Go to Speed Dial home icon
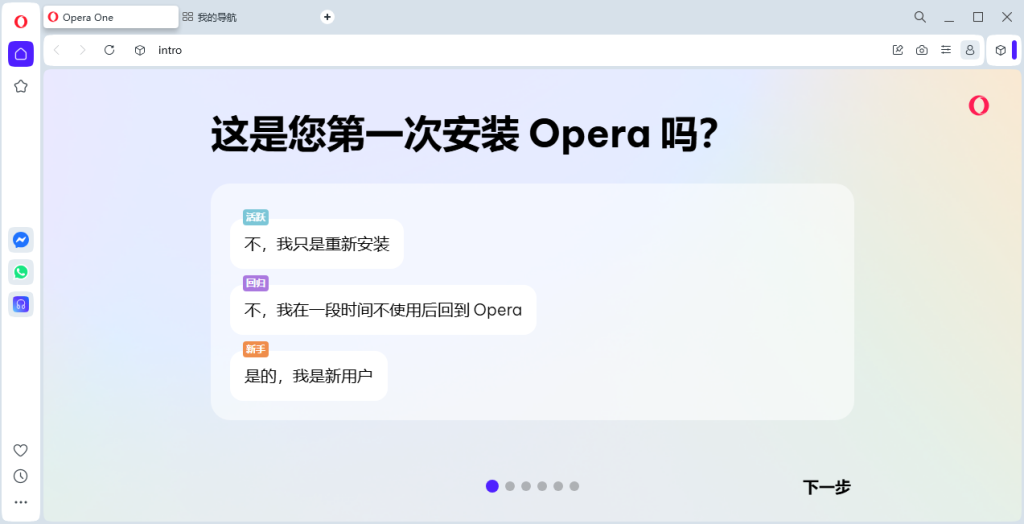This screenshot has width=1024, height=524. click(21, 54)
